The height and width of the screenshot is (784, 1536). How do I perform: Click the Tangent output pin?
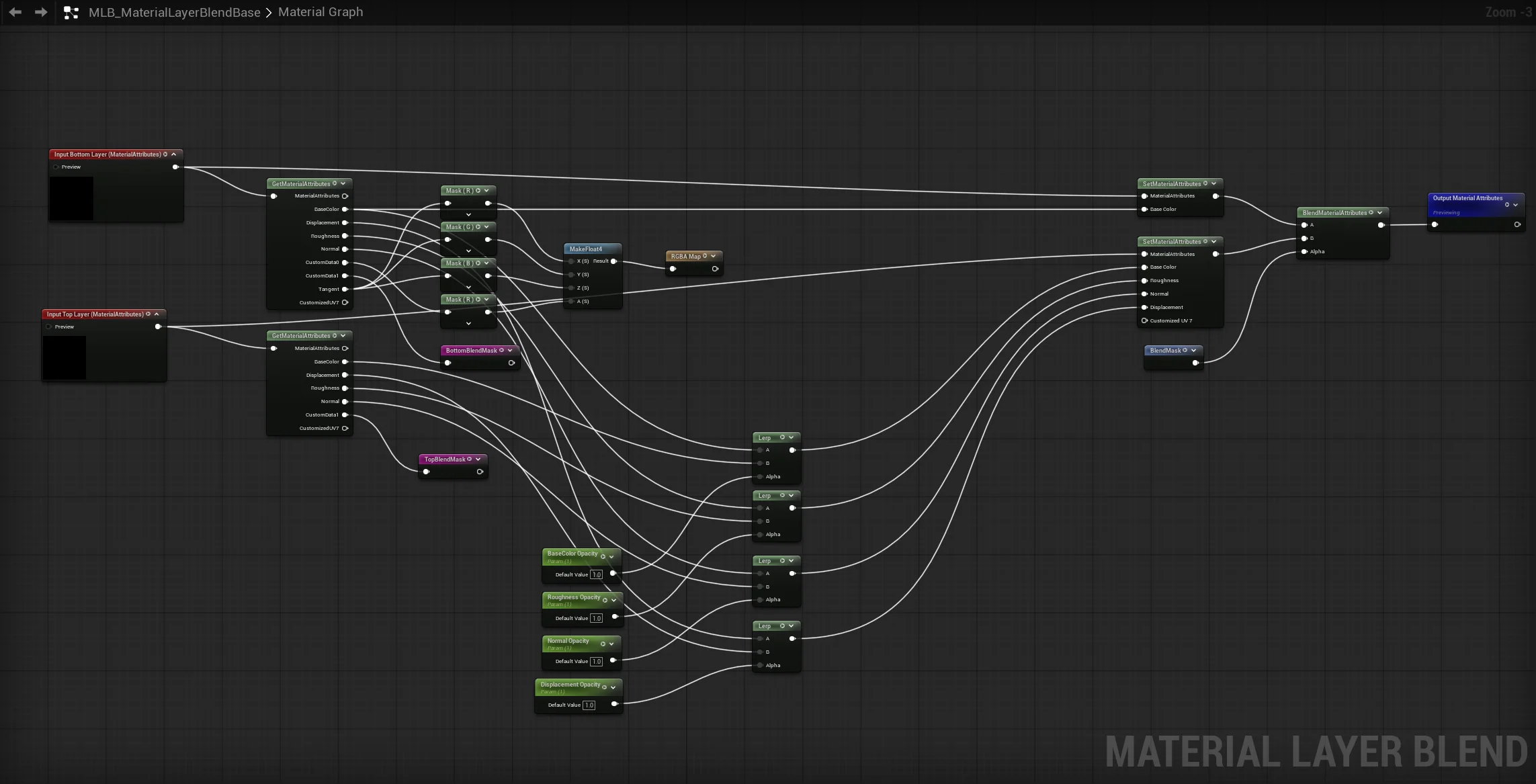345,290
